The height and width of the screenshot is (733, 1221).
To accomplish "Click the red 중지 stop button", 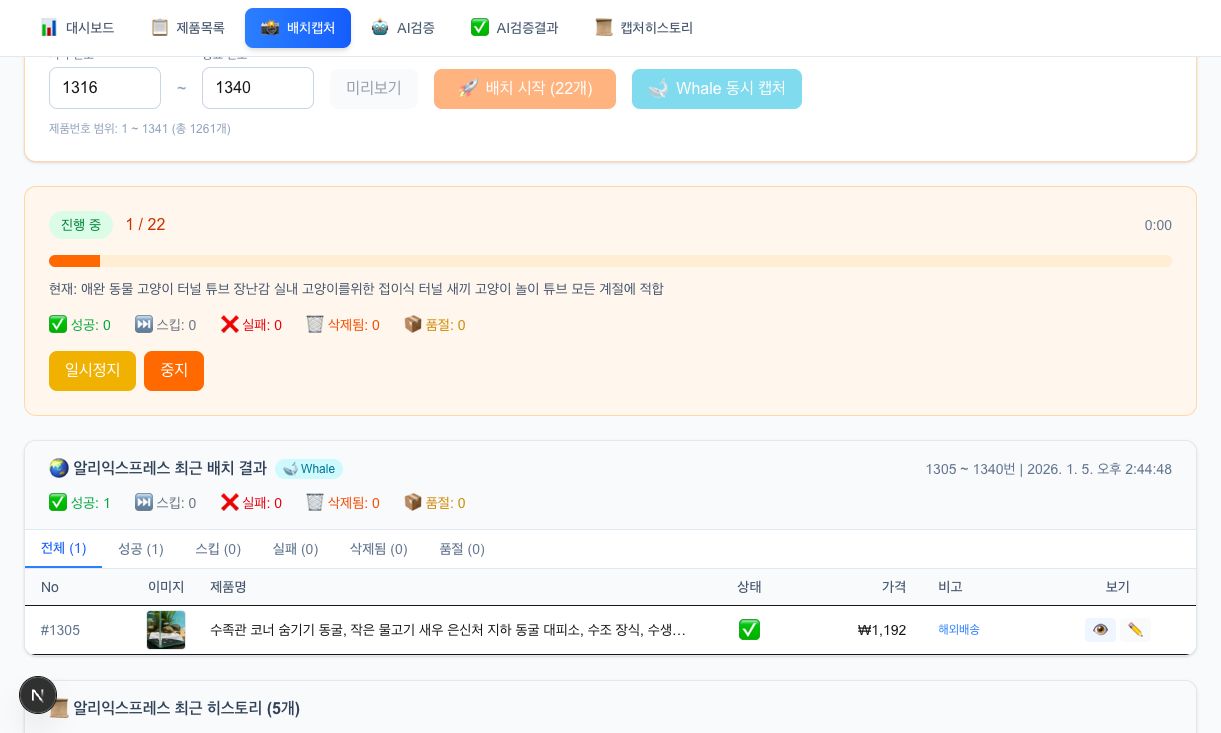I will [x=174, y=371].
